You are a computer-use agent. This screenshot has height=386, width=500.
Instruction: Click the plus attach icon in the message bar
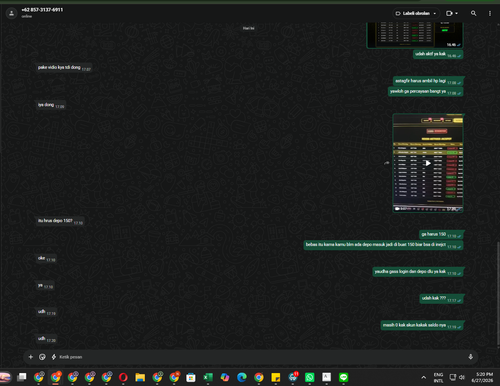click(x=31, y=357)
